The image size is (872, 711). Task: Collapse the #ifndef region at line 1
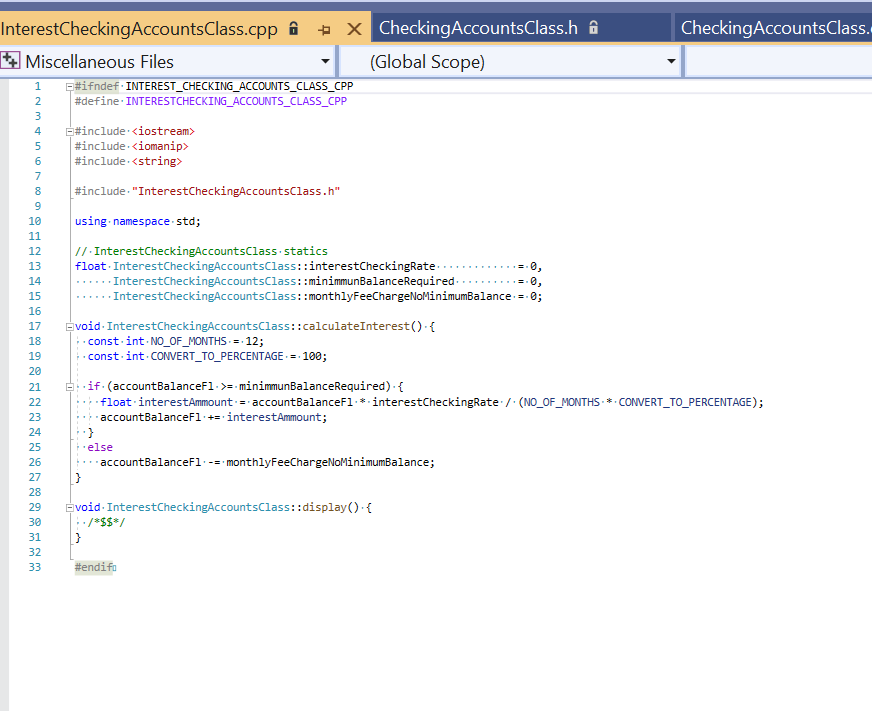(x=68, y=86)
